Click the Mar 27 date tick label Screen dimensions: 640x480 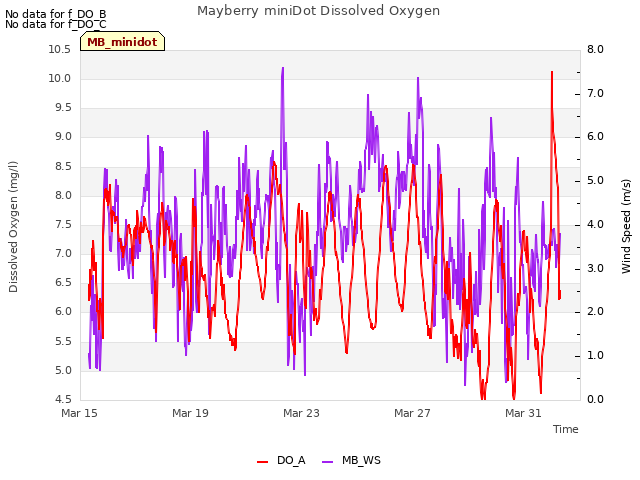tap(412, 413)
